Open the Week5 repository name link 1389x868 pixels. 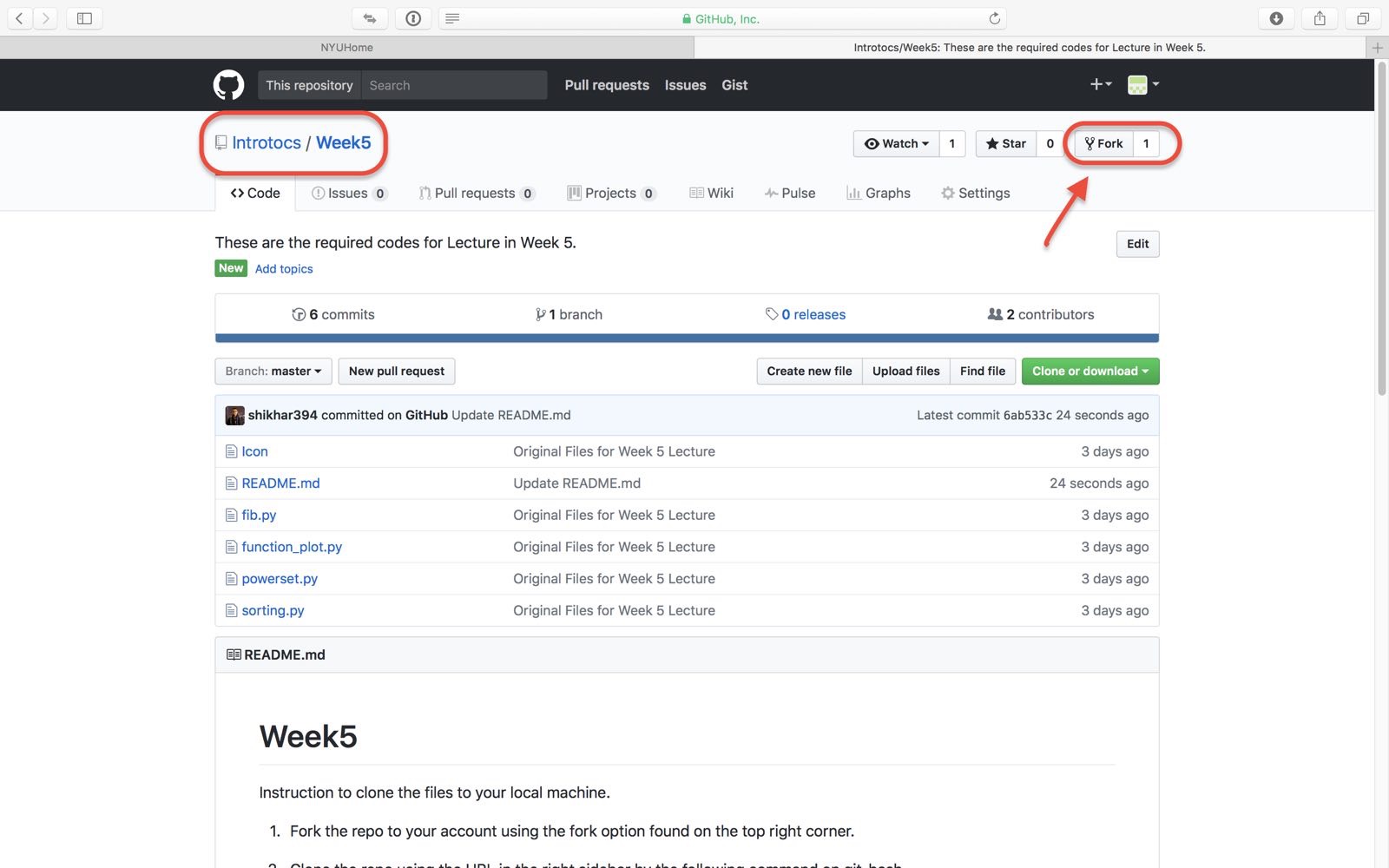tap(344, 142)
